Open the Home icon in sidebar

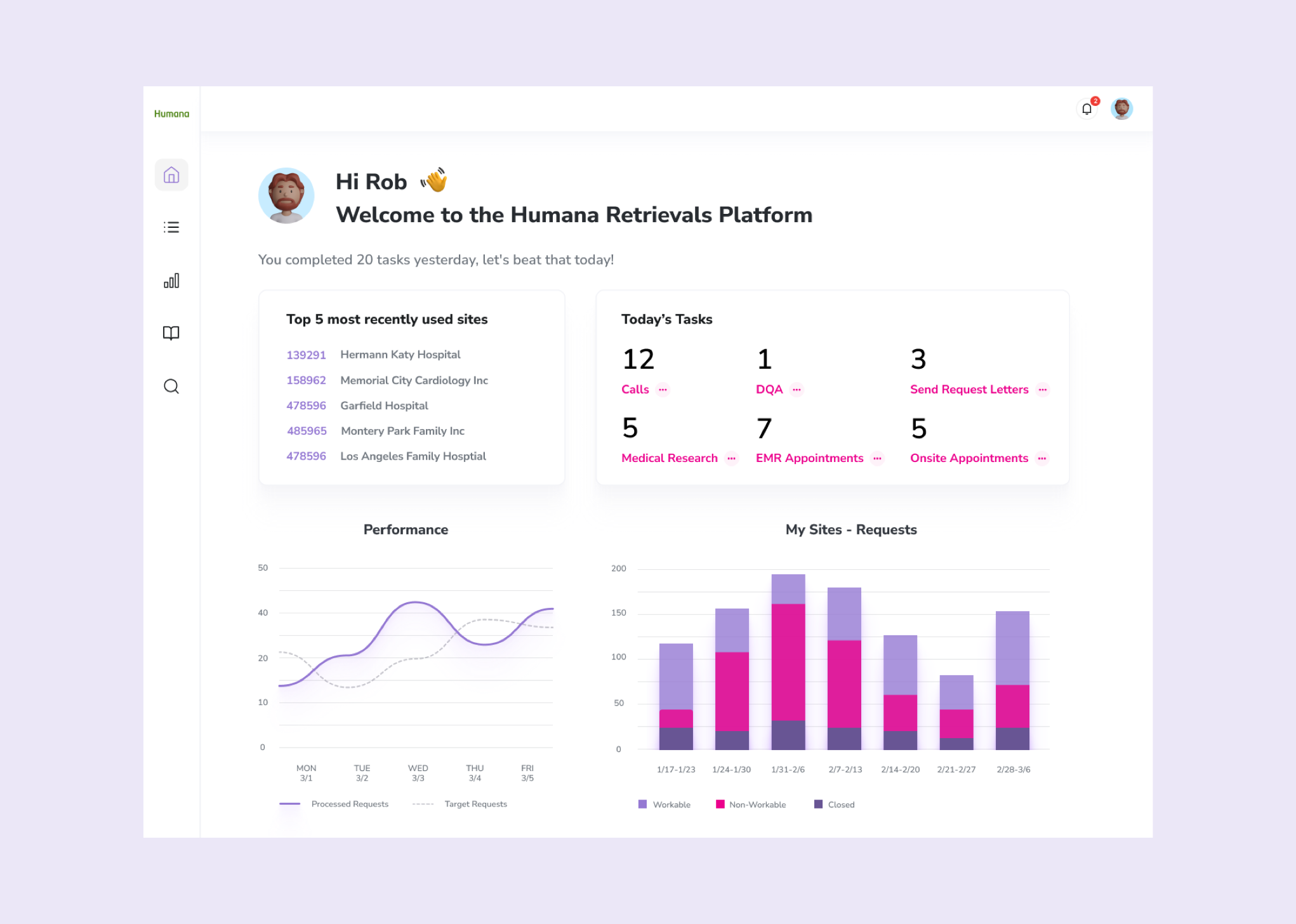coord(171,175)
